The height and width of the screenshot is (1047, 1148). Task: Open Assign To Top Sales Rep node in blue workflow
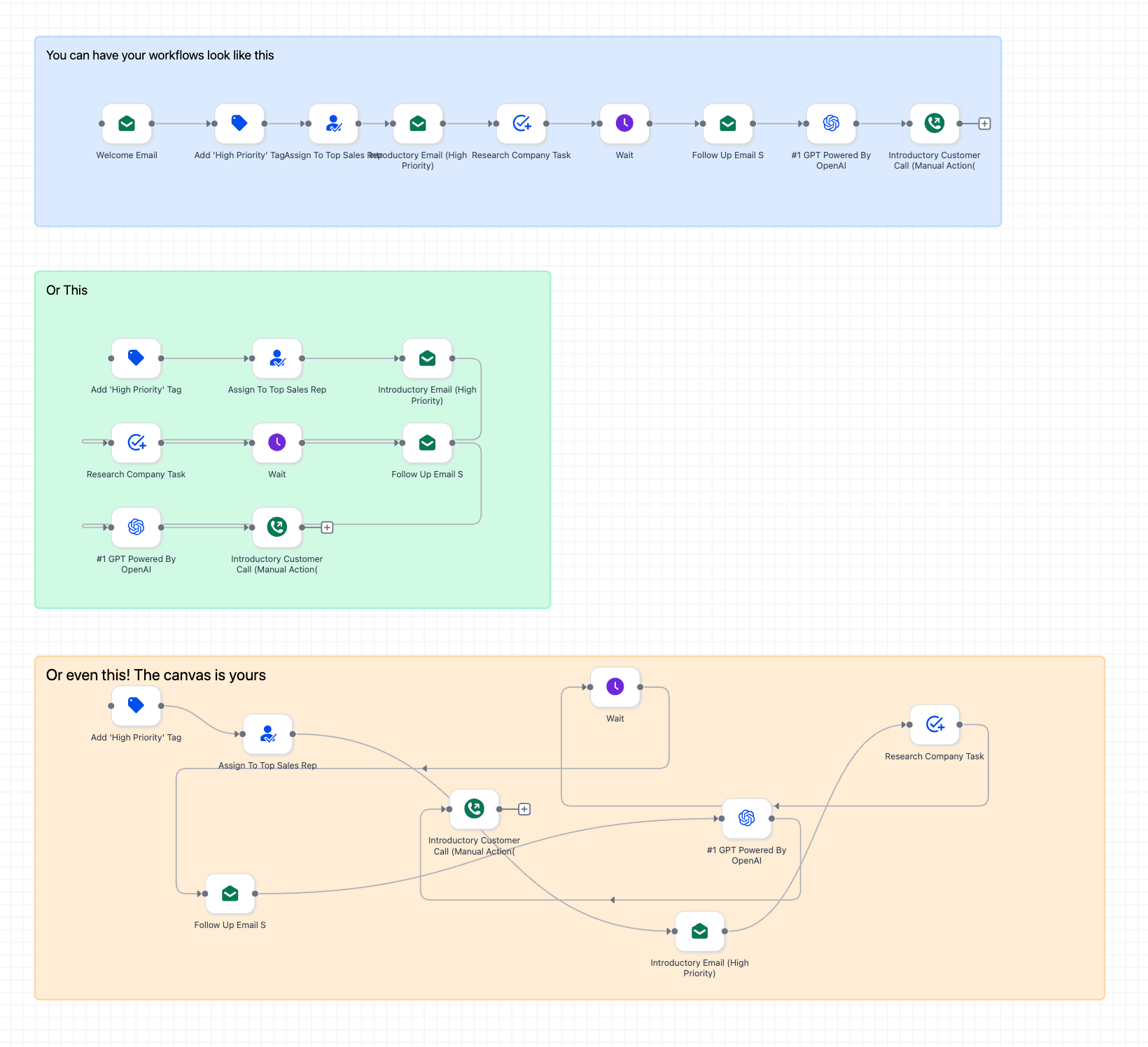[x=334, y=123]
